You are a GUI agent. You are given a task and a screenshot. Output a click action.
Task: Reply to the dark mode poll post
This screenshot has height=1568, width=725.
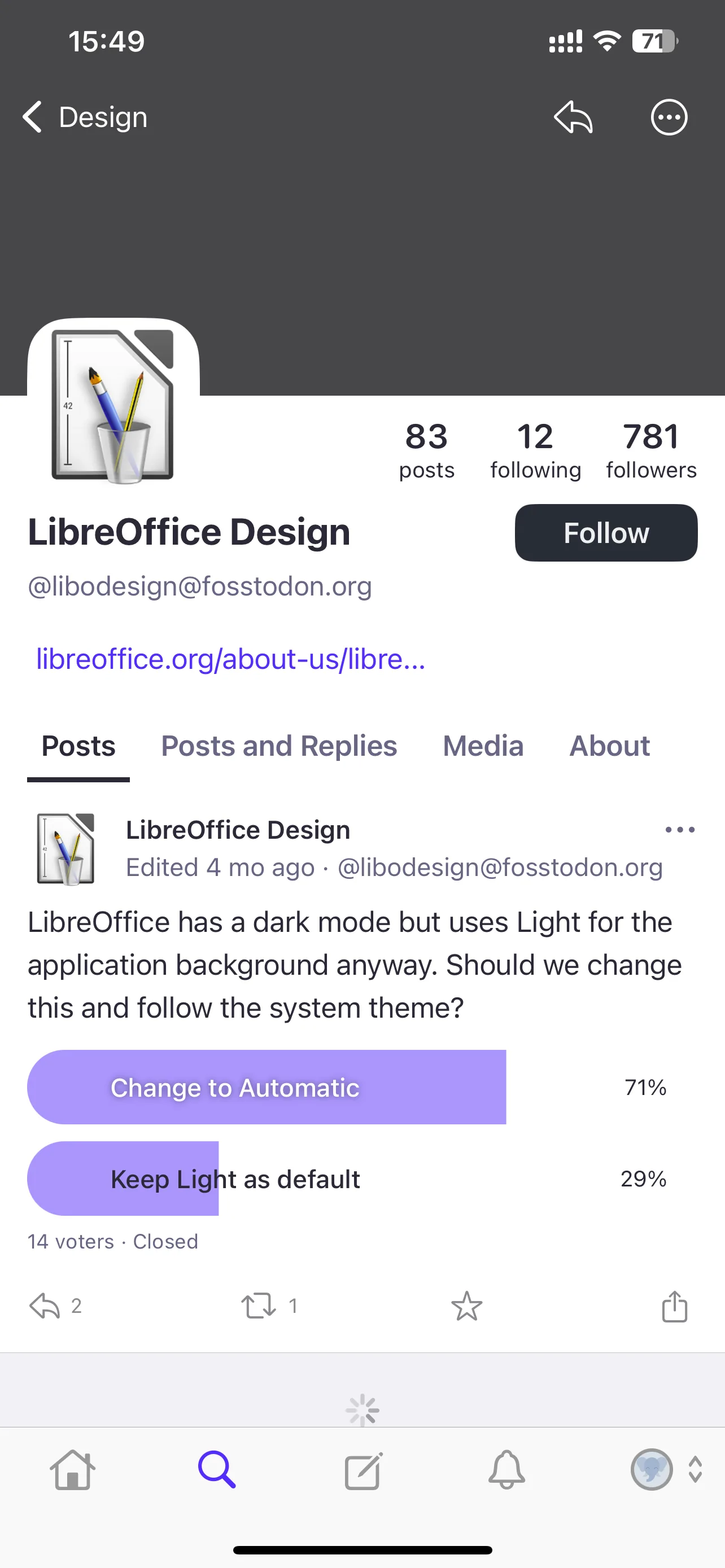pos(45,1306)
